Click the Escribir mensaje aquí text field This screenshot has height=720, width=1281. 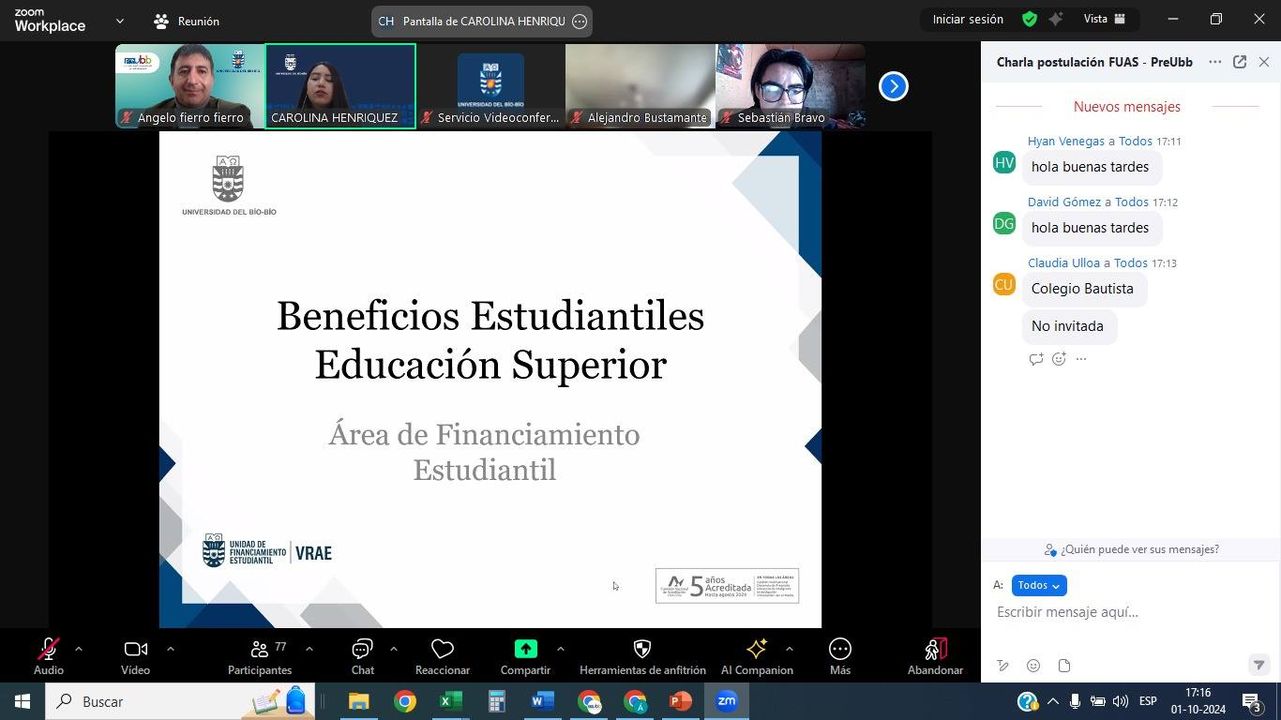[1120, 612]
